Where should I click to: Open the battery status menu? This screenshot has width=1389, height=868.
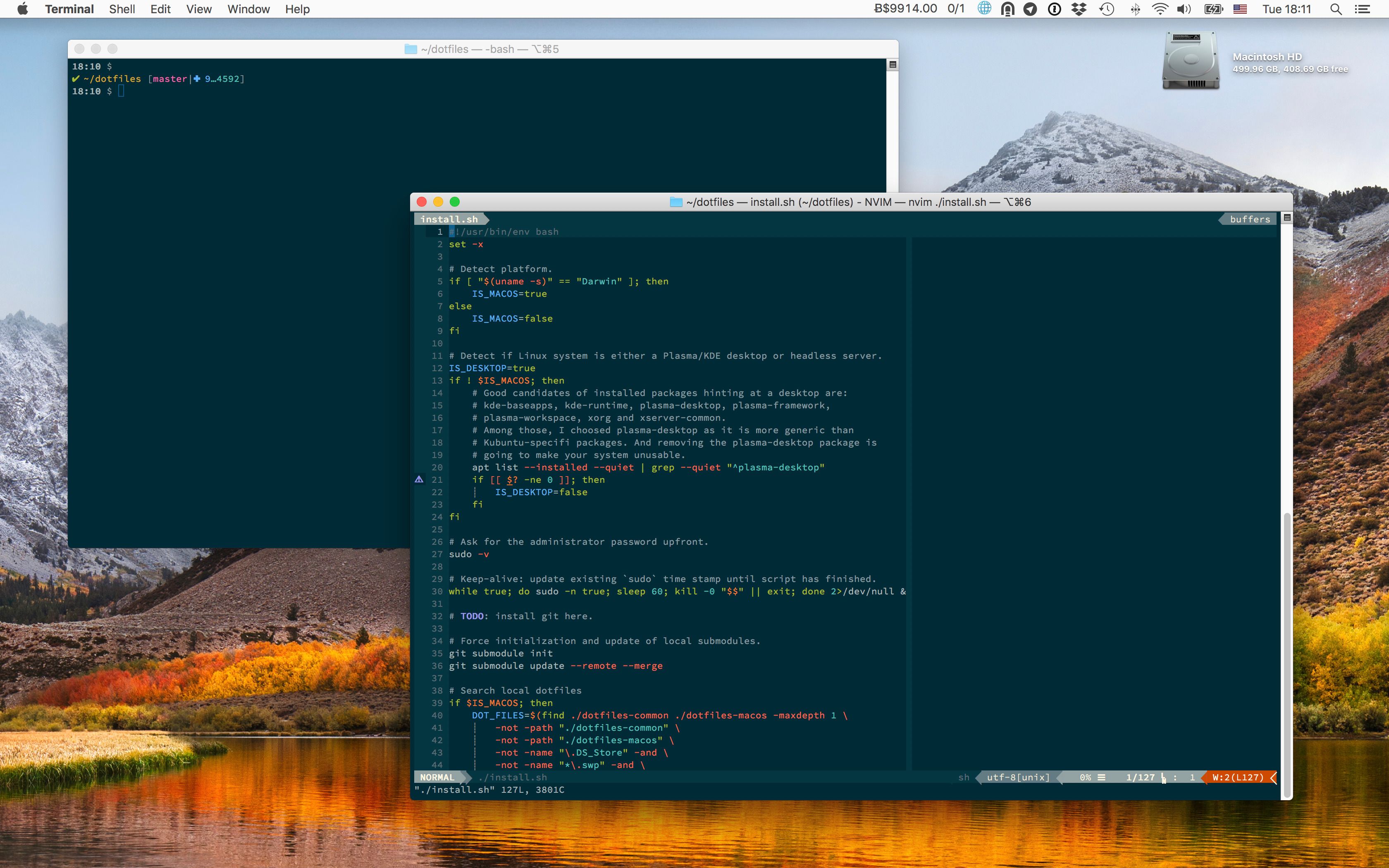point(1213,9)
